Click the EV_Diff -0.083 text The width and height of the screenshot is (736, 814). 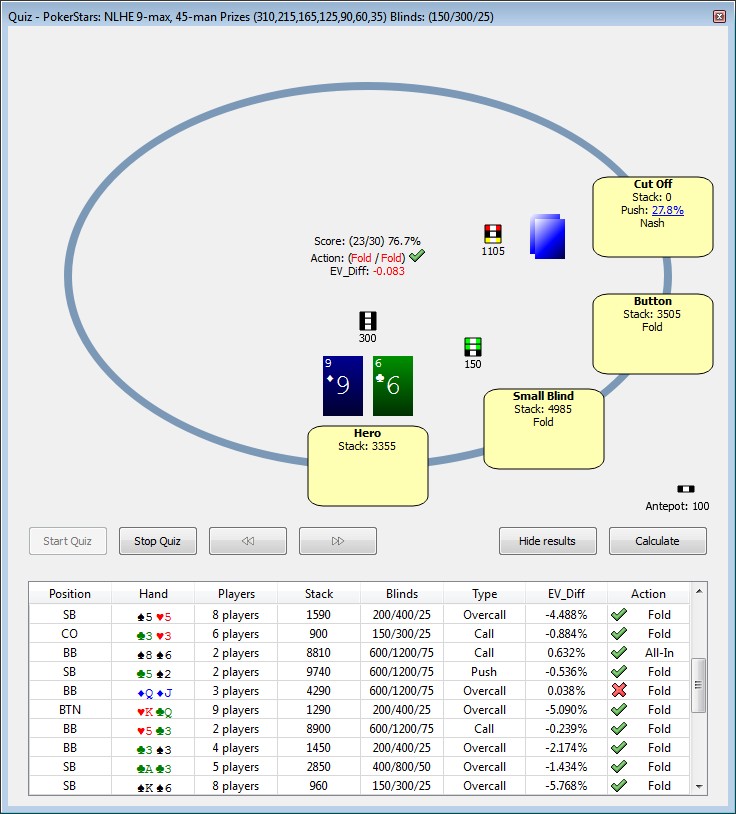pyautogui.click(x=367, y=271)
